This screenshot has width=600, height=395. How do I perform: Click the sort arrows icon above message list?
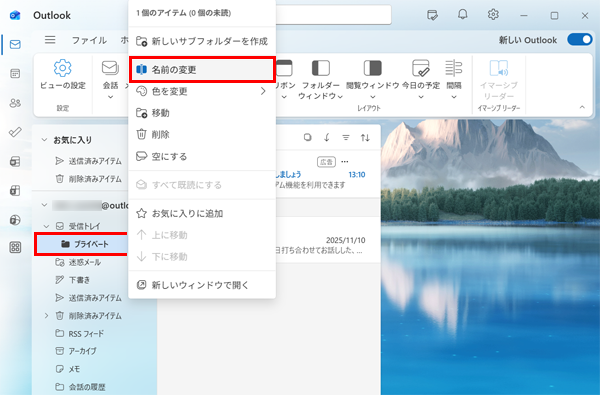[x=365, y=137]
